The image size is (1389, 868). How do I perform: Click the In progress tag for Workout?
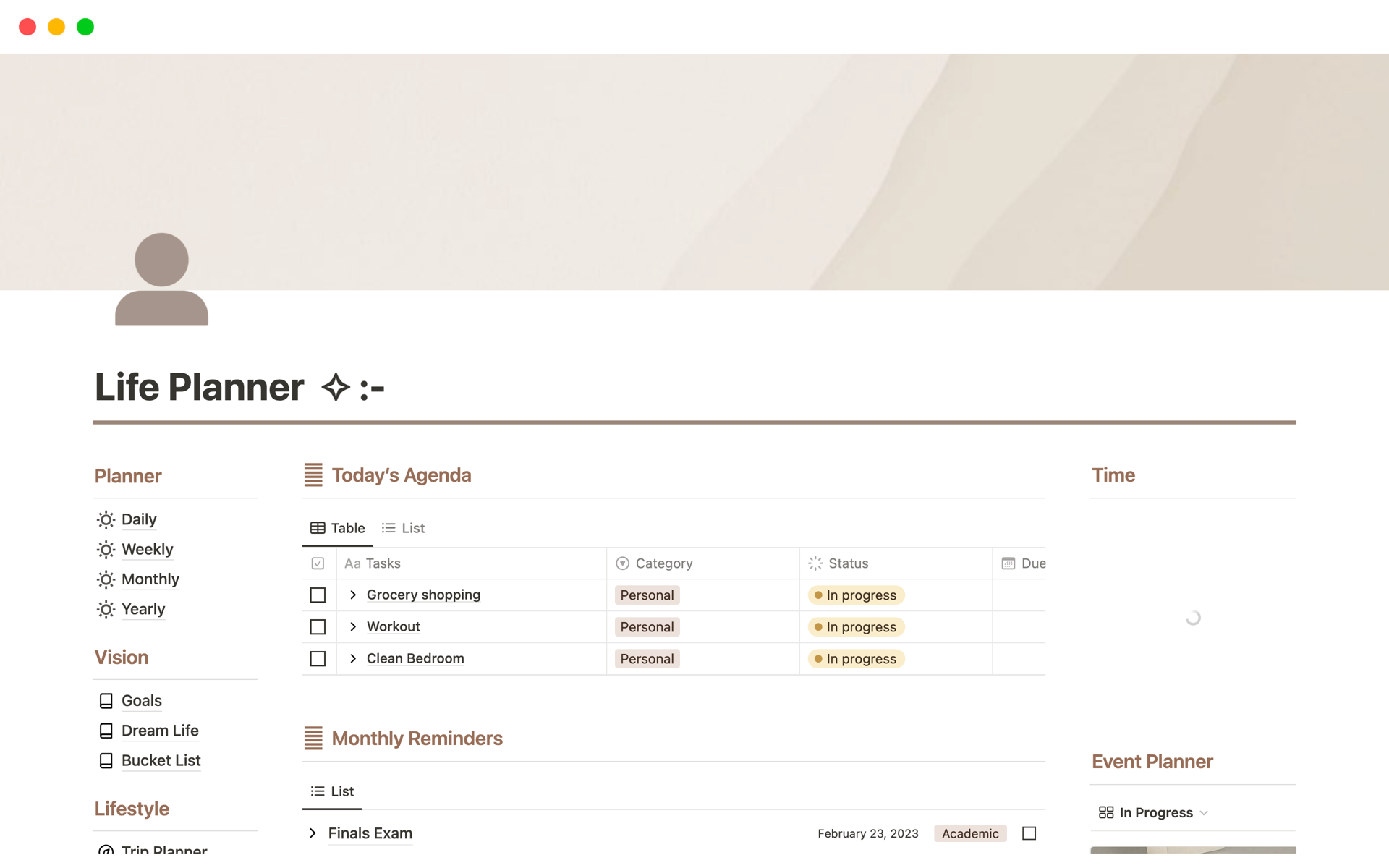(x=856, y=627)
